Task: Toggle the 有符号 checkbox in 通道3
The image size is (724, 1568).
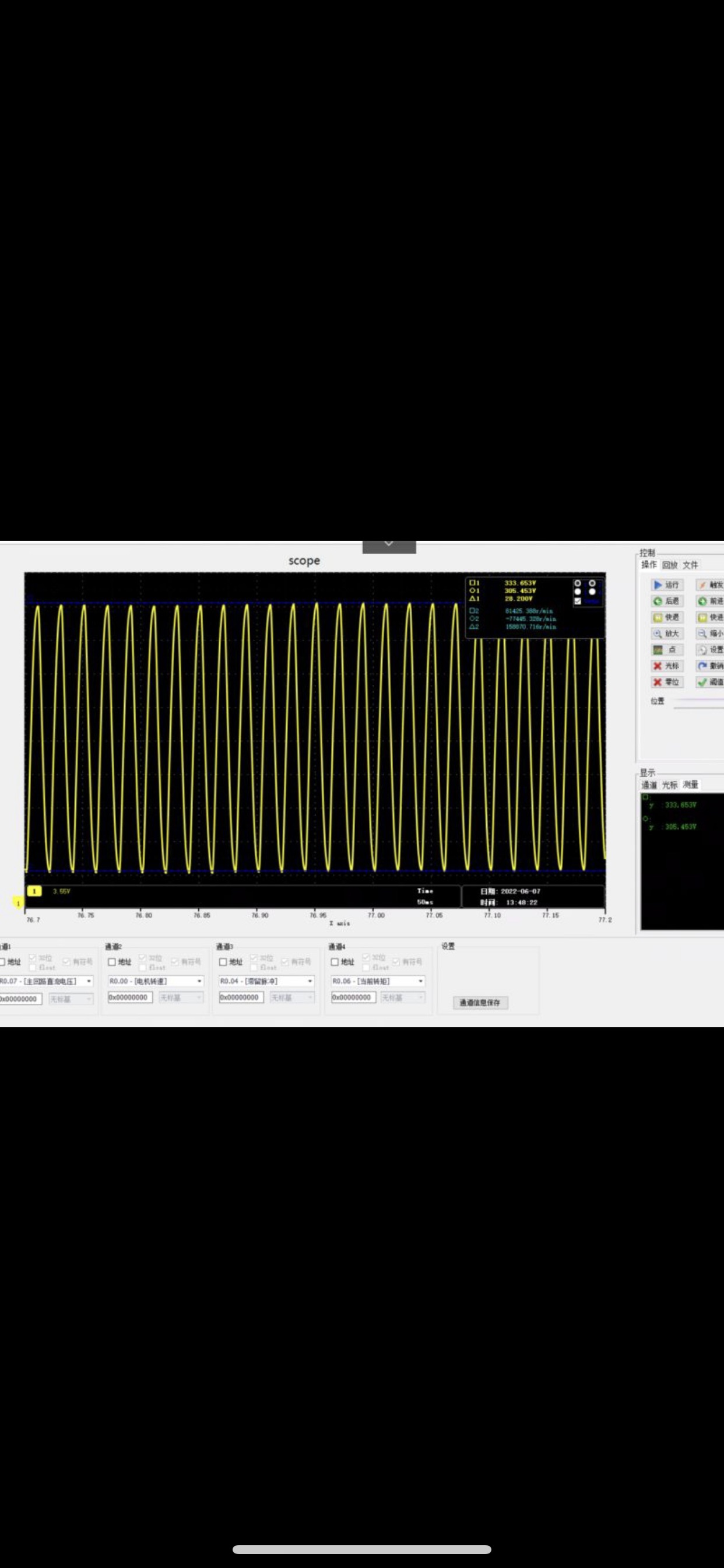Action: point(285,962)
